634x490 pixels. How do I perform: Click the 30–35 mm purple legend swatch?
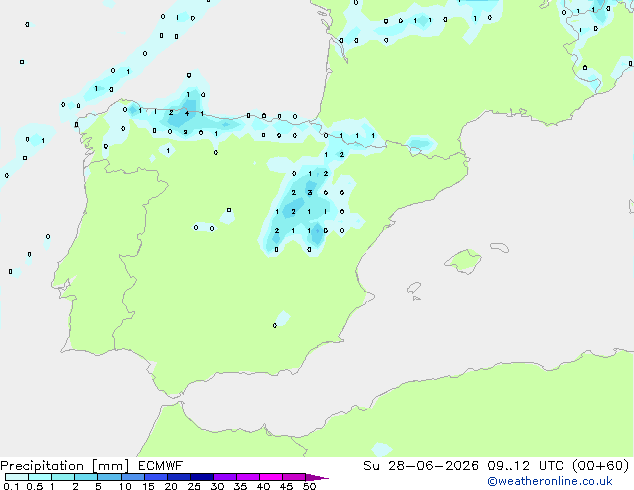coord(225,477)
